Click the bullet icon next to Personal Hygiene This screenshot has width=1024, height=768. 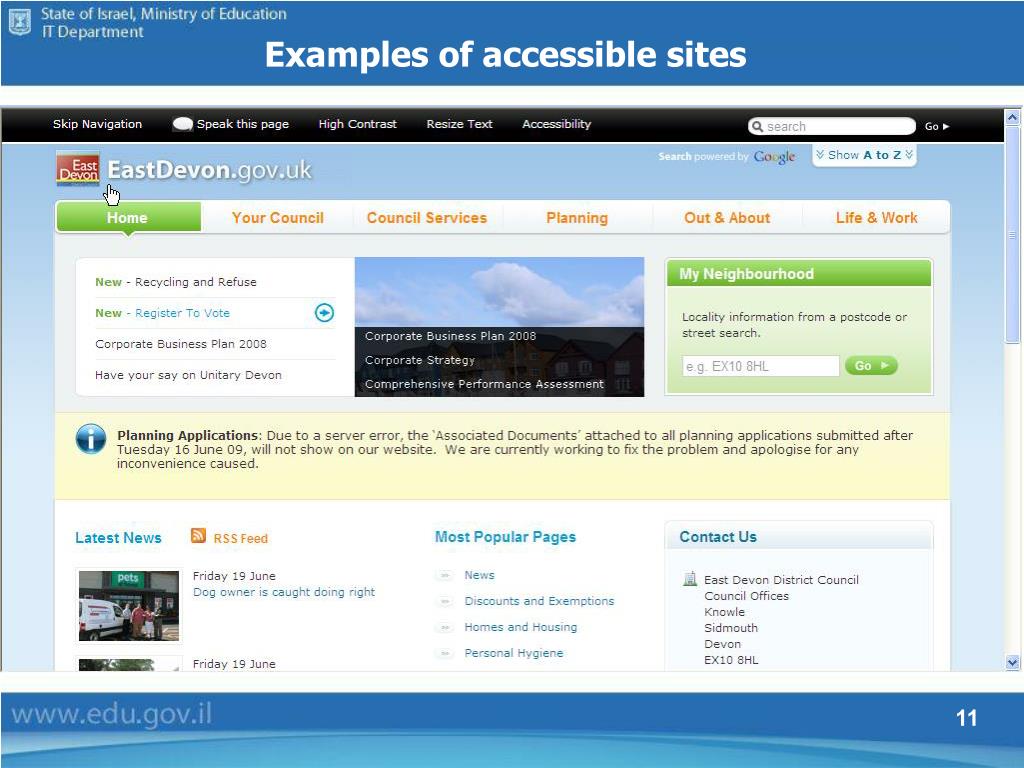coord(445,653)
